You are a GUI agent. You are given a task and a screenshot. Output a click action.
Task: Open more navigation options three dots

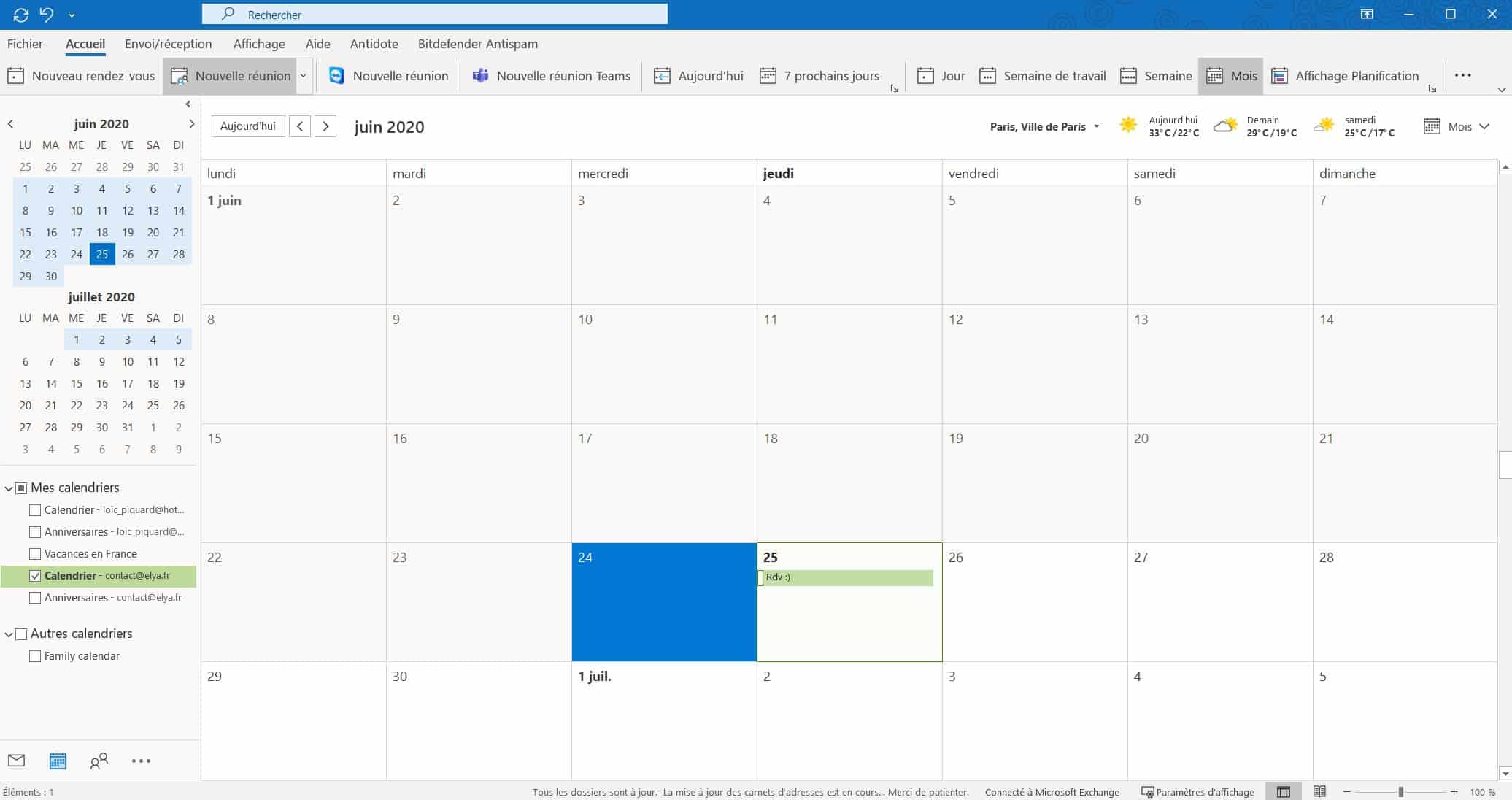coord(141,761)
